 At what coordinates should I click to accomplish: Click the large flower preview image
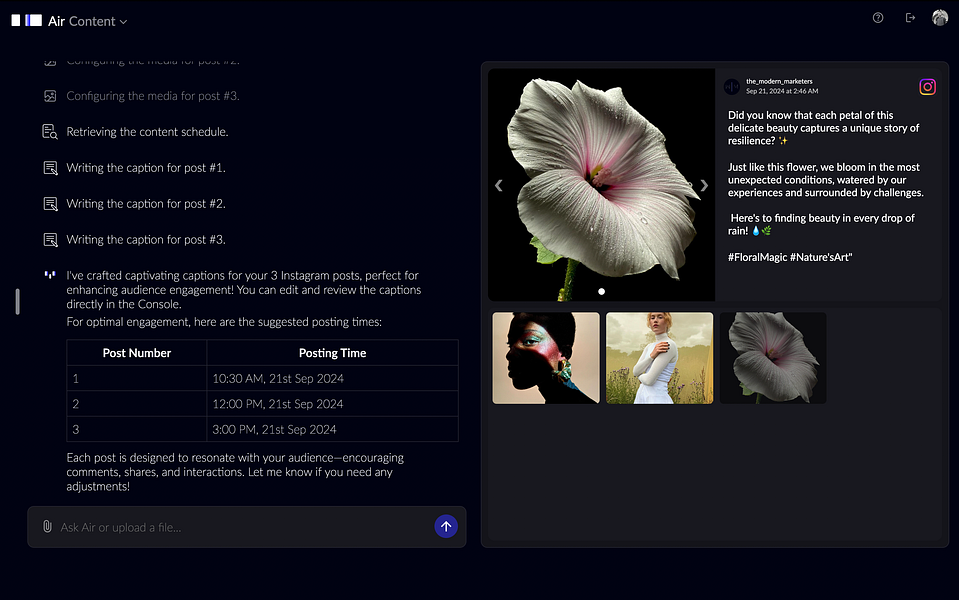tap(601, 185)
